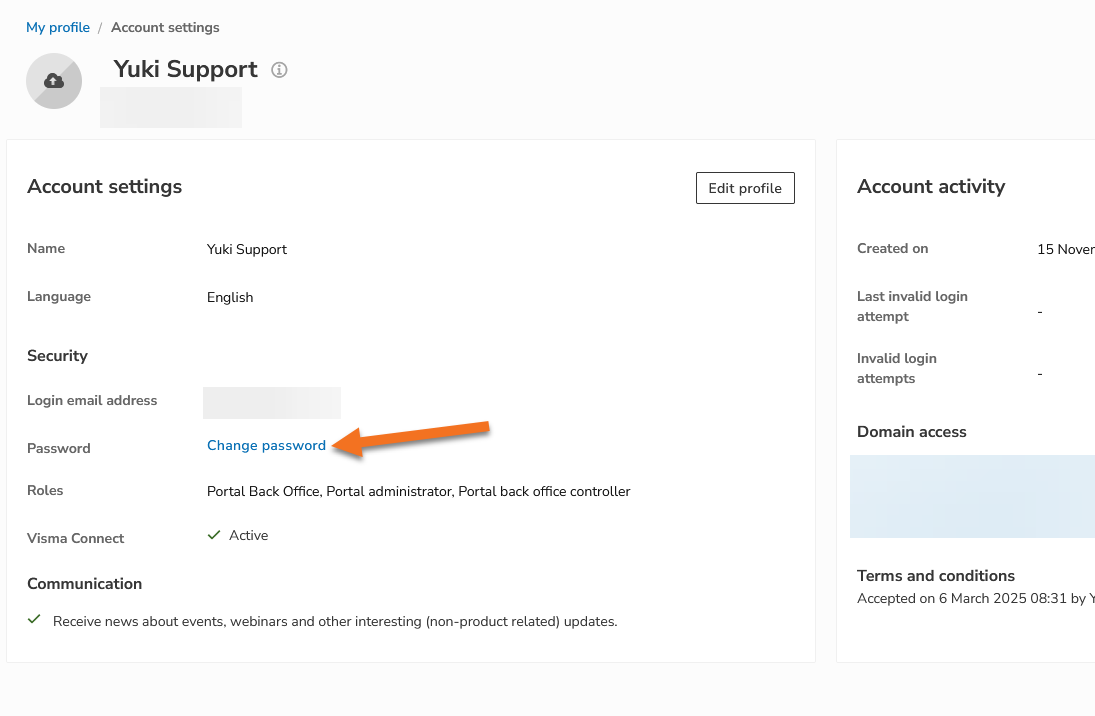Click the Visma Connect label
This screenshot has height=716, width=1095.
pyautogui.click(x=75, y=539)
